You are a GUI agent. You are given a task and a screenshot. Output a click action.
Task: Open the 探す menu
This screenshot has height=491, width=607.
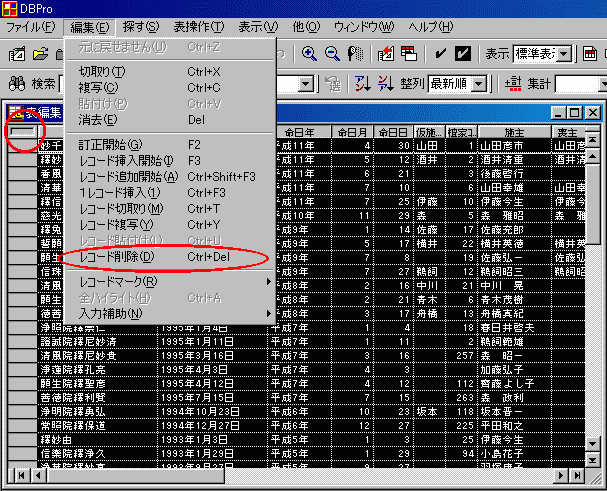141,27
